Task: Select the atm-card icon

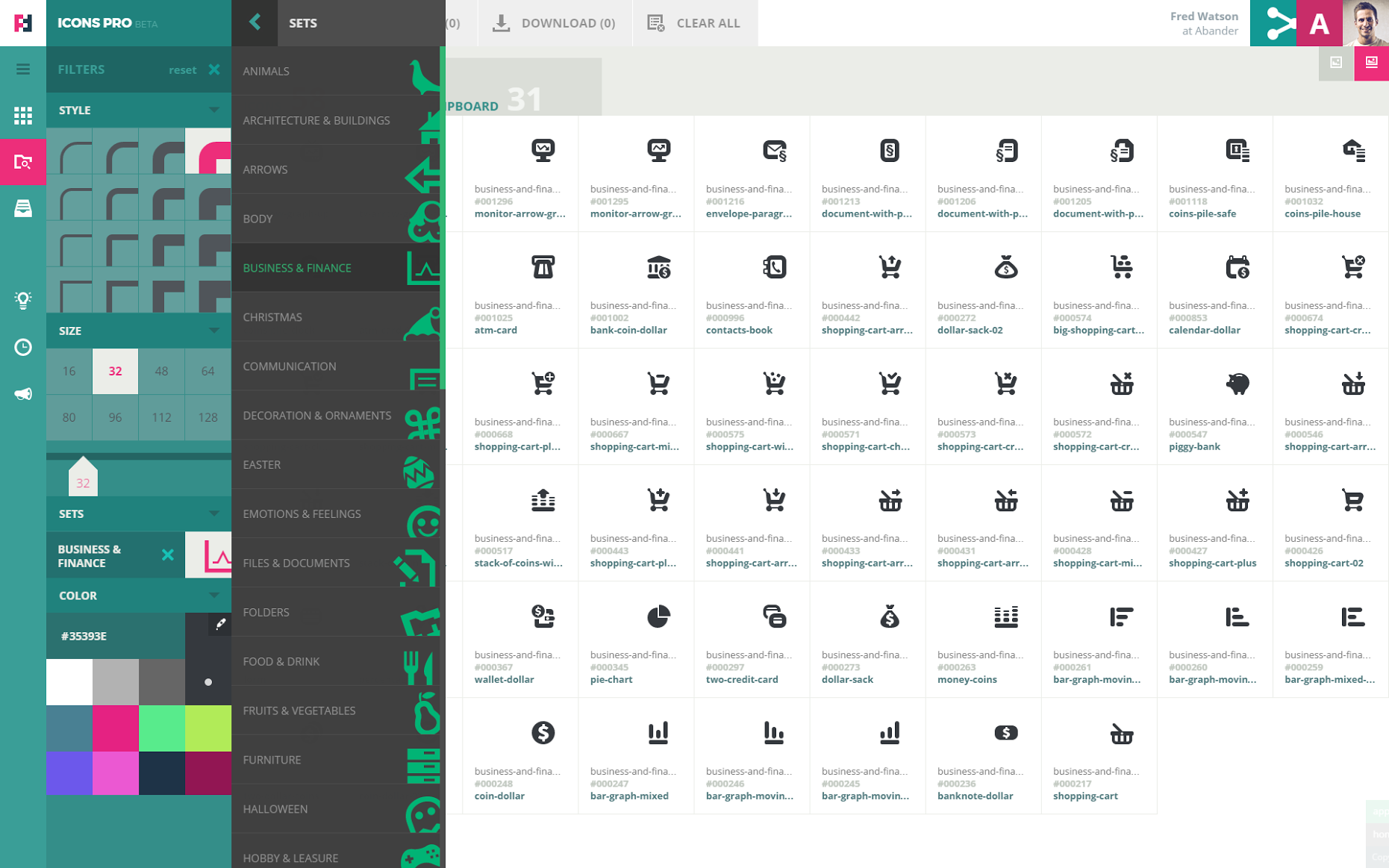Action: coord(543,267)
